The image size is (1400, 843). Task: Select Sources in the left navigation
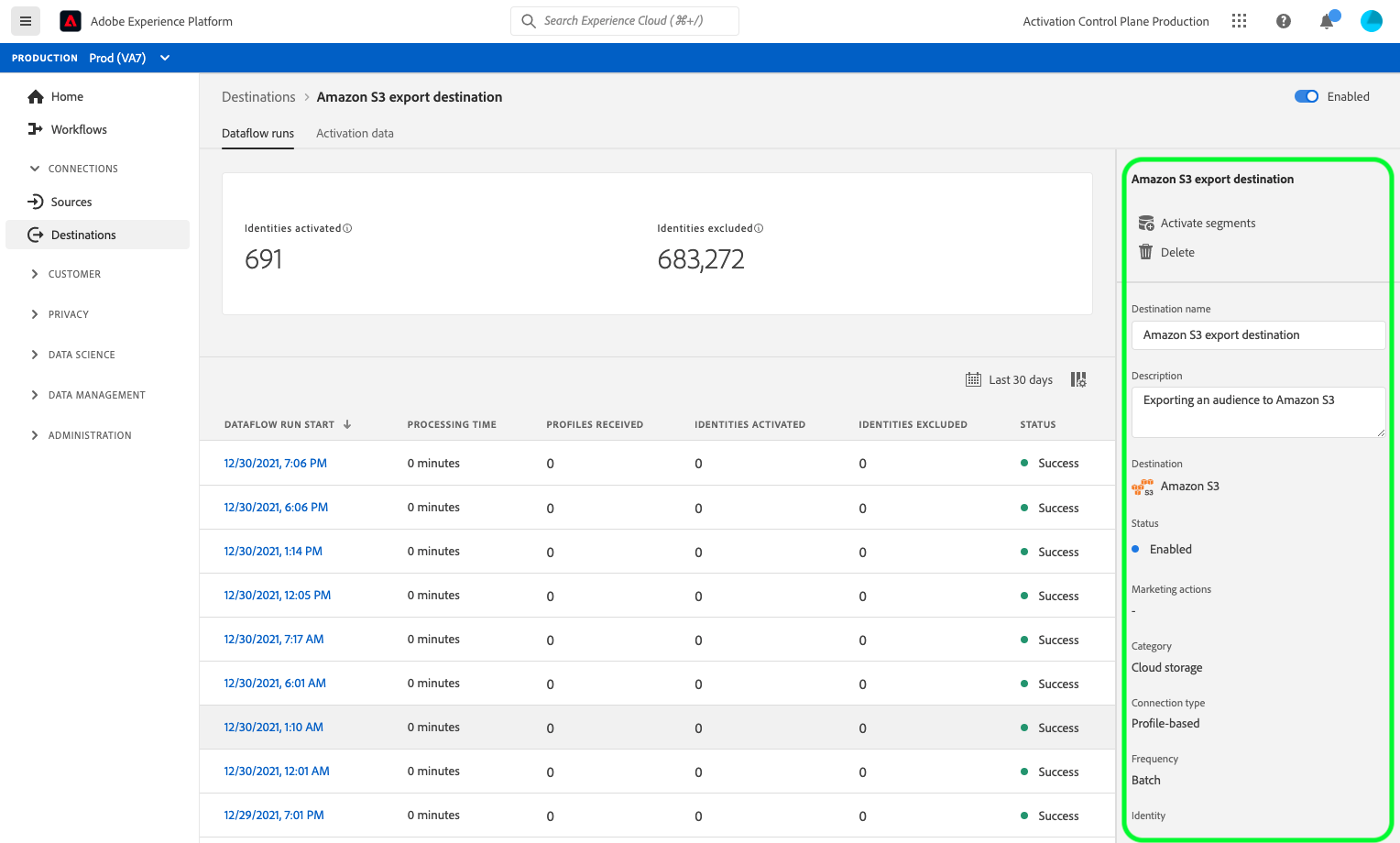tap(71, 202)
